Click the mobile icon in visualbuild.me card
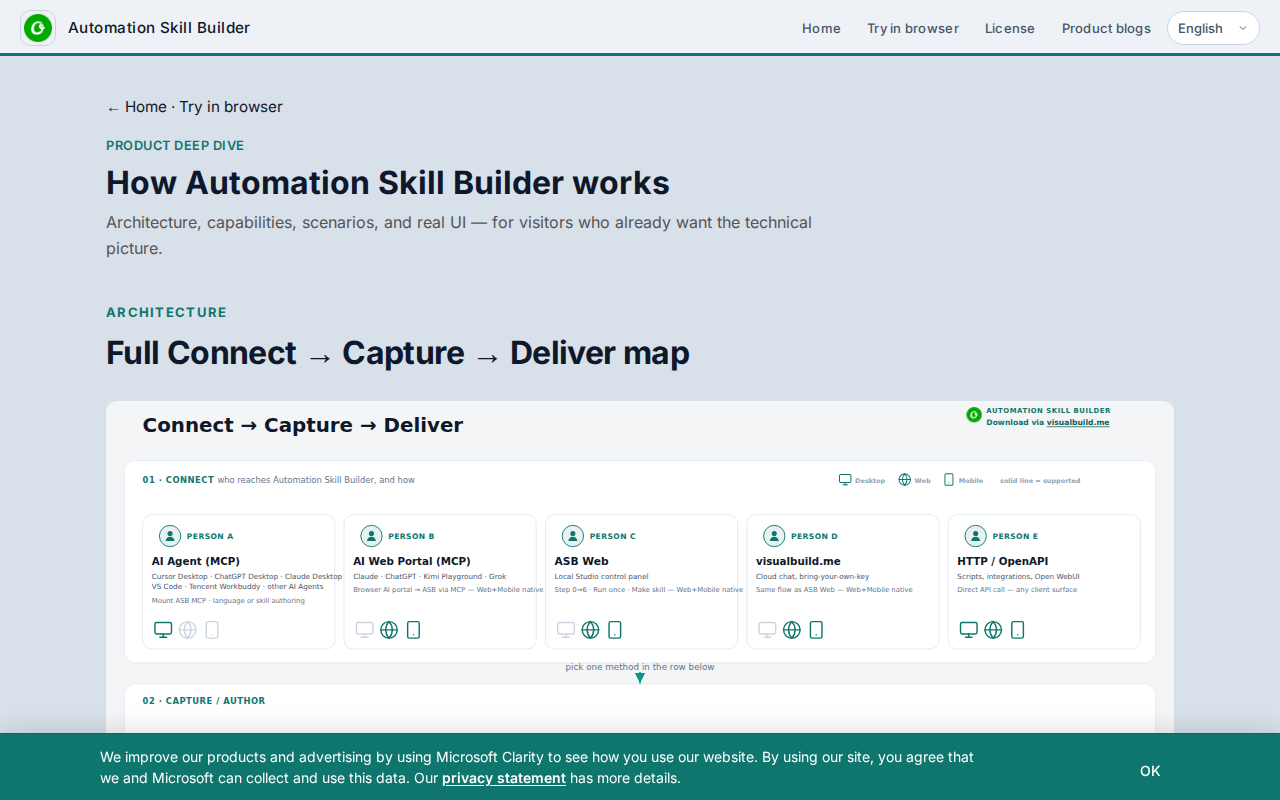The image size is (1280, 800). 816,630
